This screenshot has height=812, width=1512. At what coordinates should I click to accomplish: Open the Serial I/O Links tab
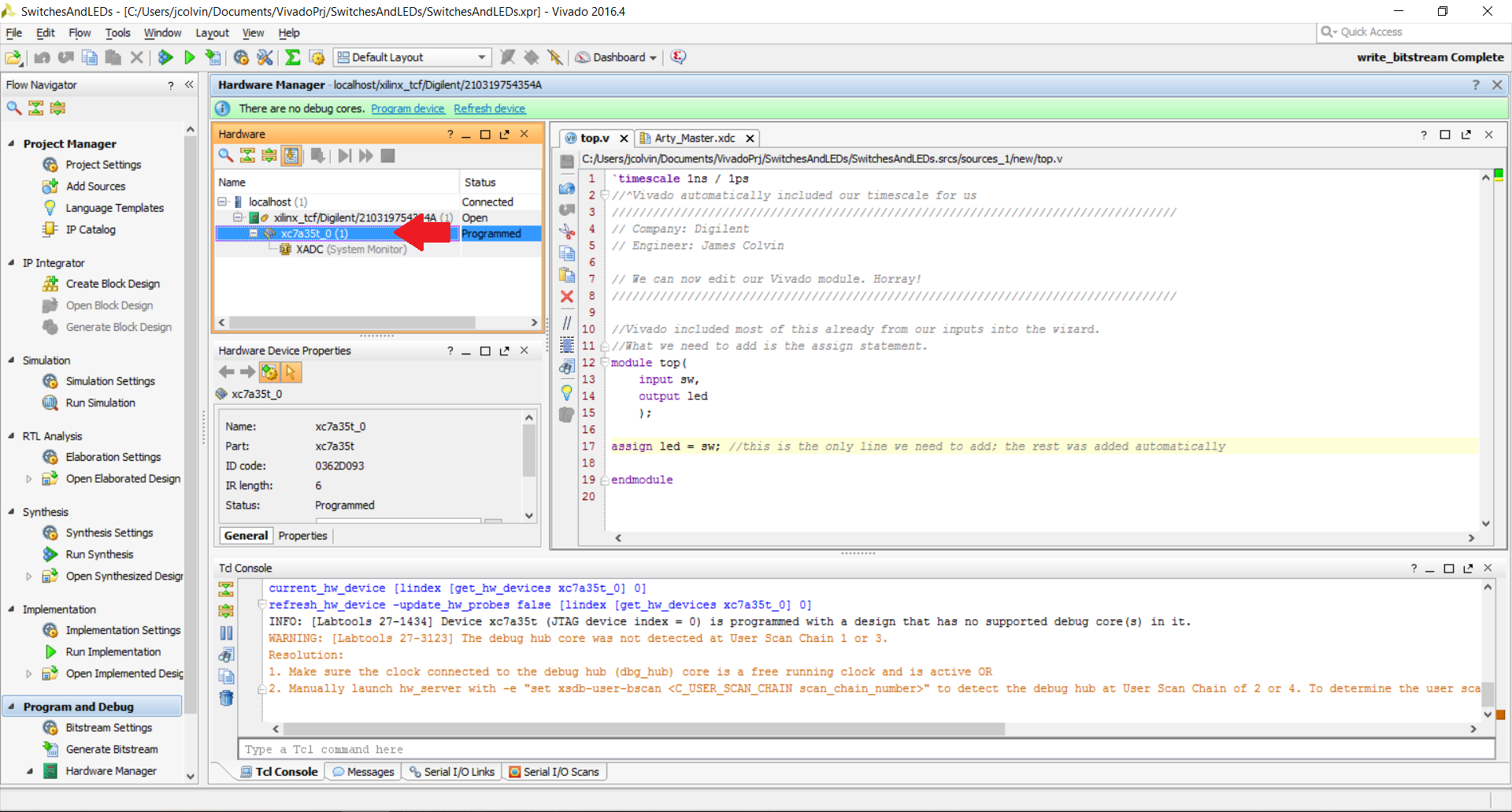(451, 772)
